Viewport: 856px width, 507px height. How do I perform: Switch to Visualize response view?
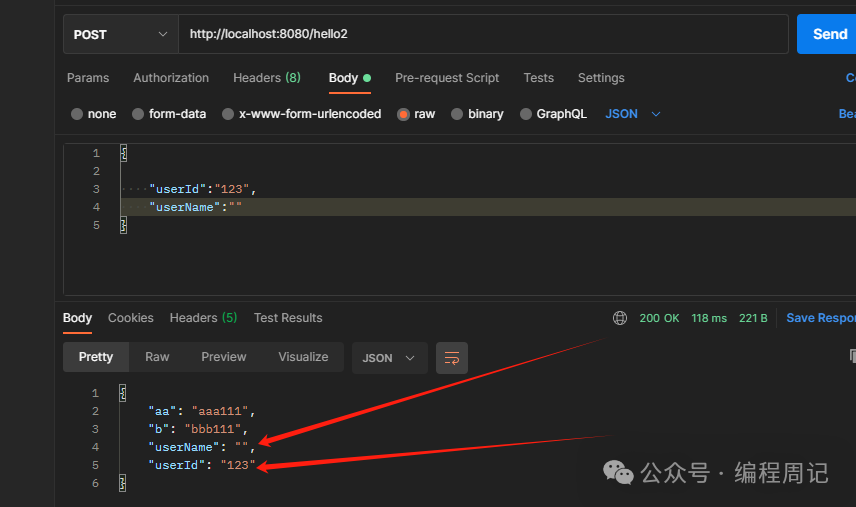[304, 357]
